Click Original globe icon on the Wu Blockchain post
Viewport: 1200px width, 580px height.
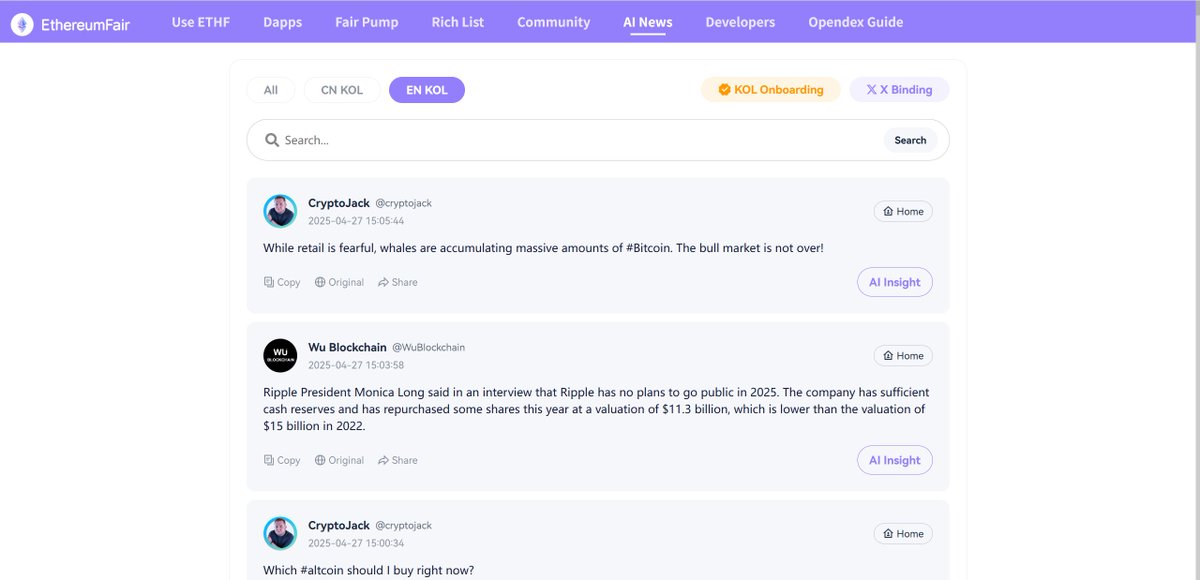coord(320,460)
